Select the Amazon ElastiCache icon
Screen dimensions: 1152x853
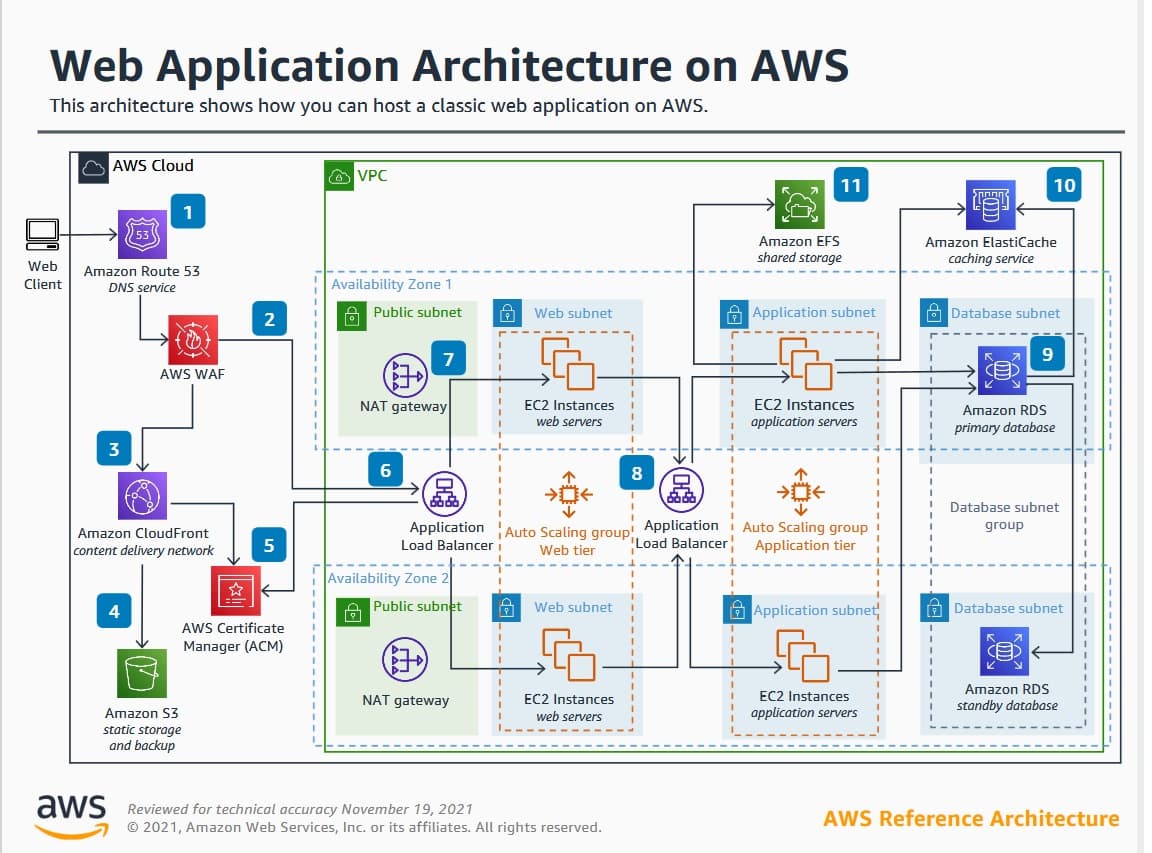[x=990, y=205]
